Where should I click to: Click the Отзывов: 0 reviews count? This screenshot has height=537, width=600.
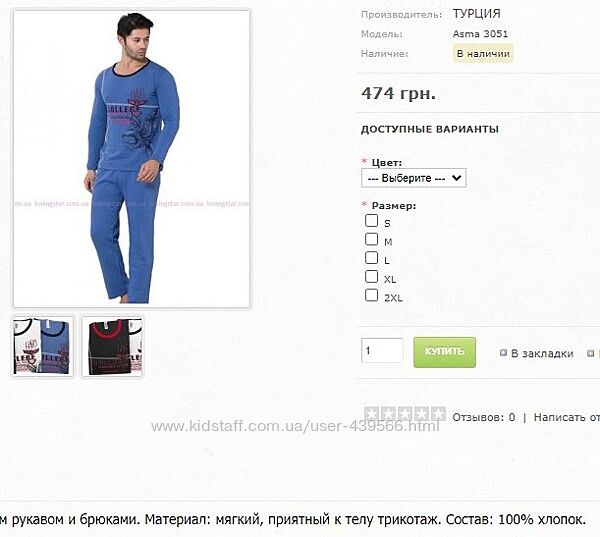[484, 417]
